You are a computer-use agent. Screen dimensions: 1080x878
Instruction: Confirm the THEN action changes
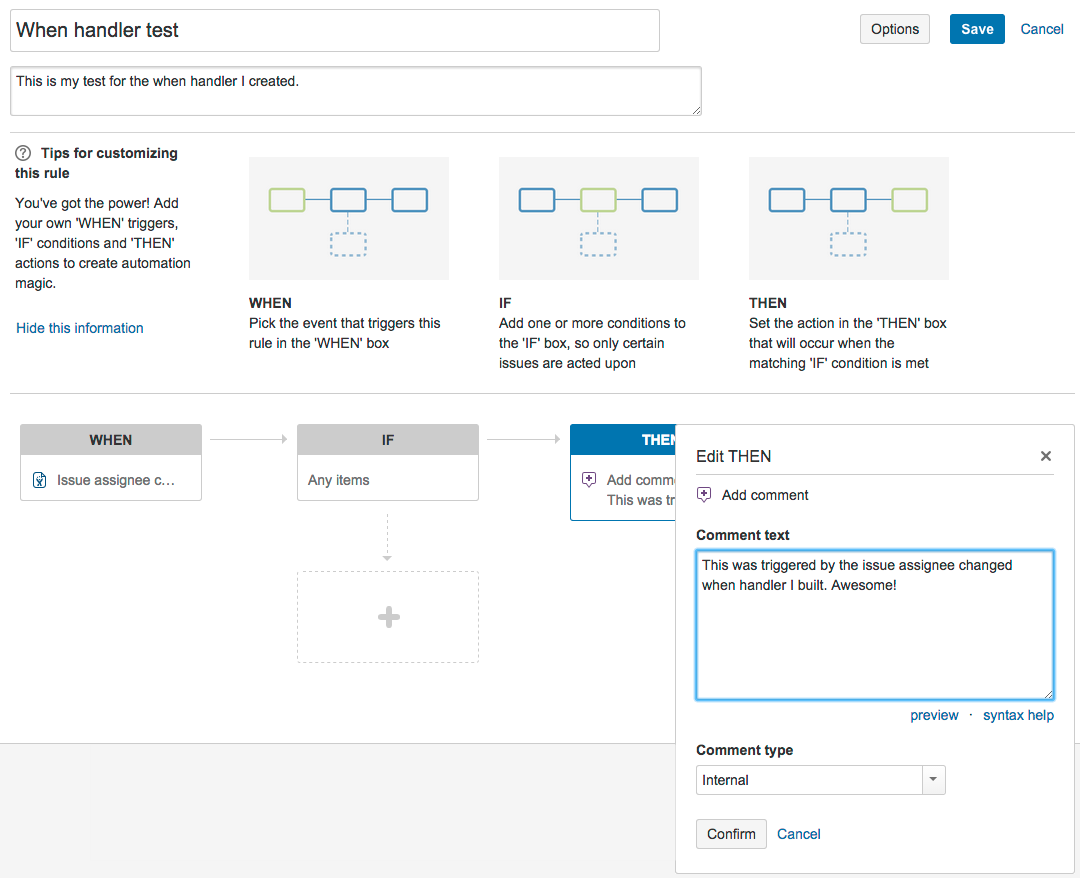pos(731,834)
